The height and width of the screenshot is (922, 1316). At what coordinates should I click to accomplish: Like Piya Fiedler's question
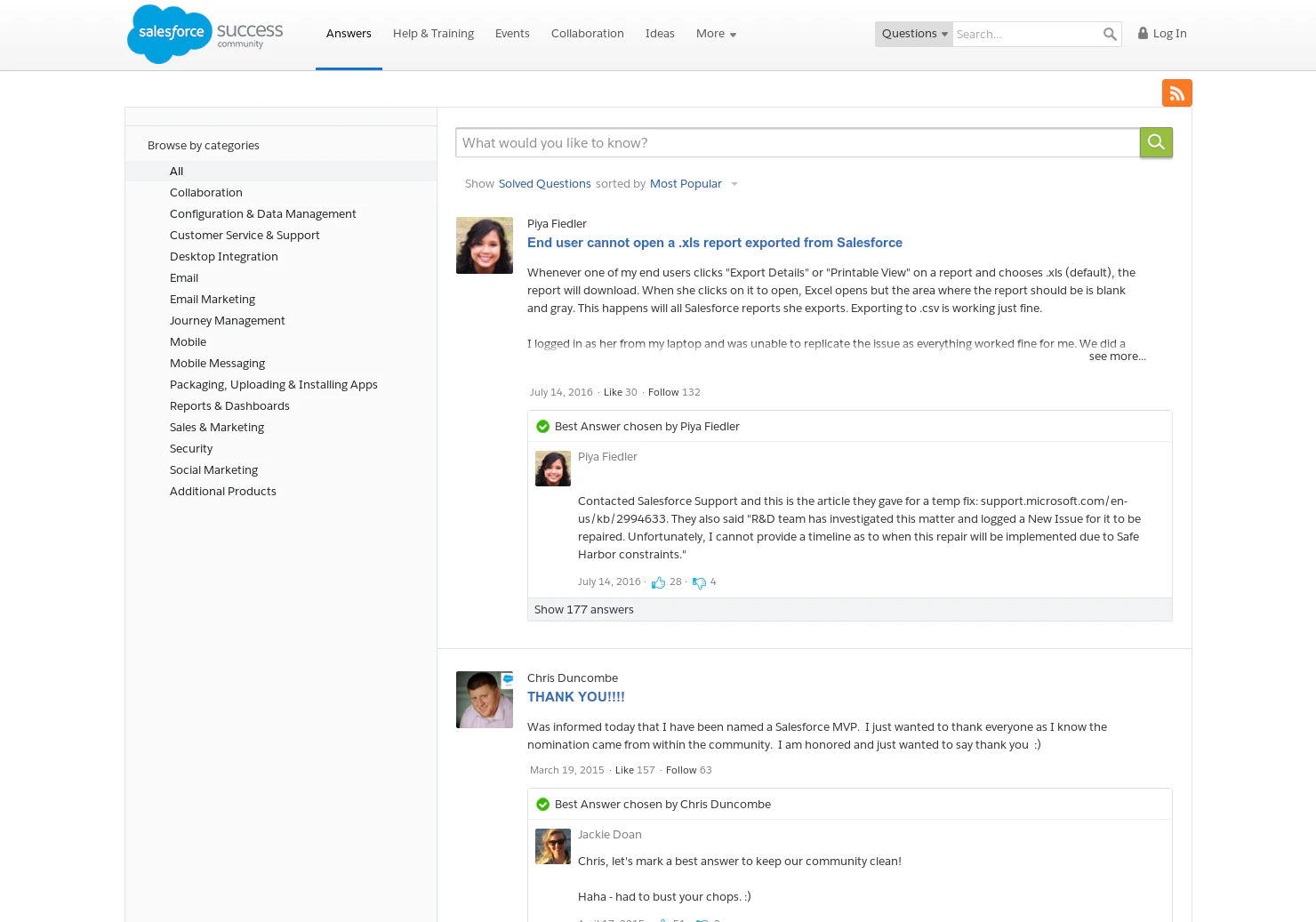click(613, 392)
